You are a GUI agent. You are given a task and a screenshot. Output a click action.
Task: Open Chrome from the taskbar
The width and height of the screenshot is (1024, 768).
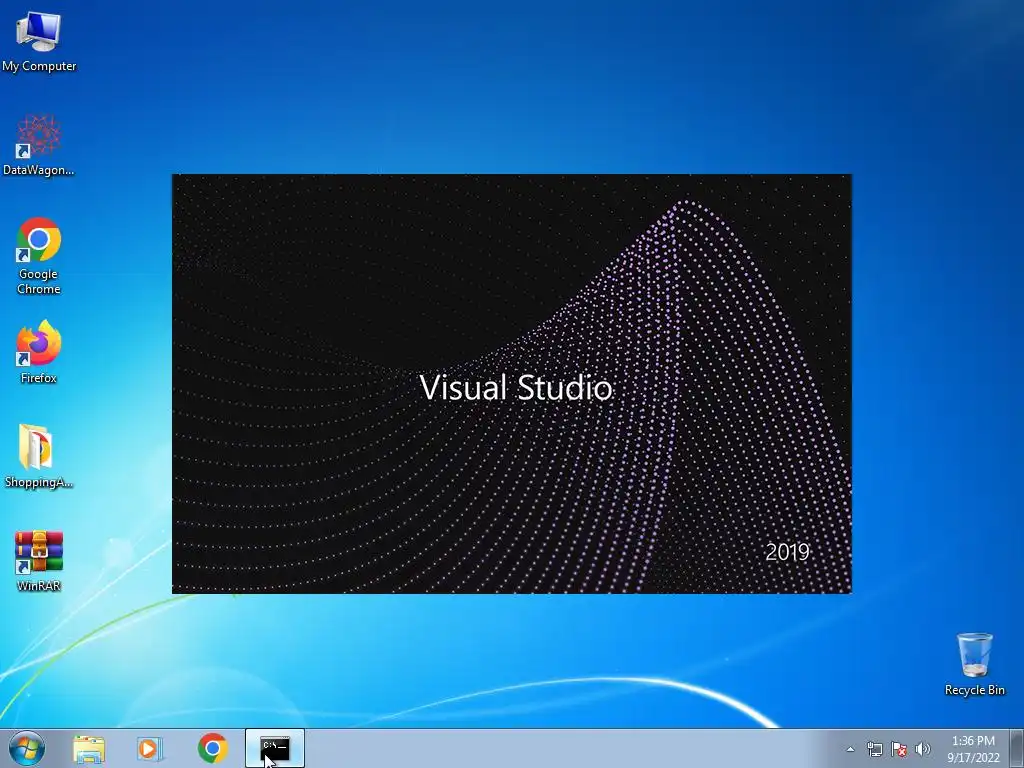pyautogui.click(x=213, y=748)
